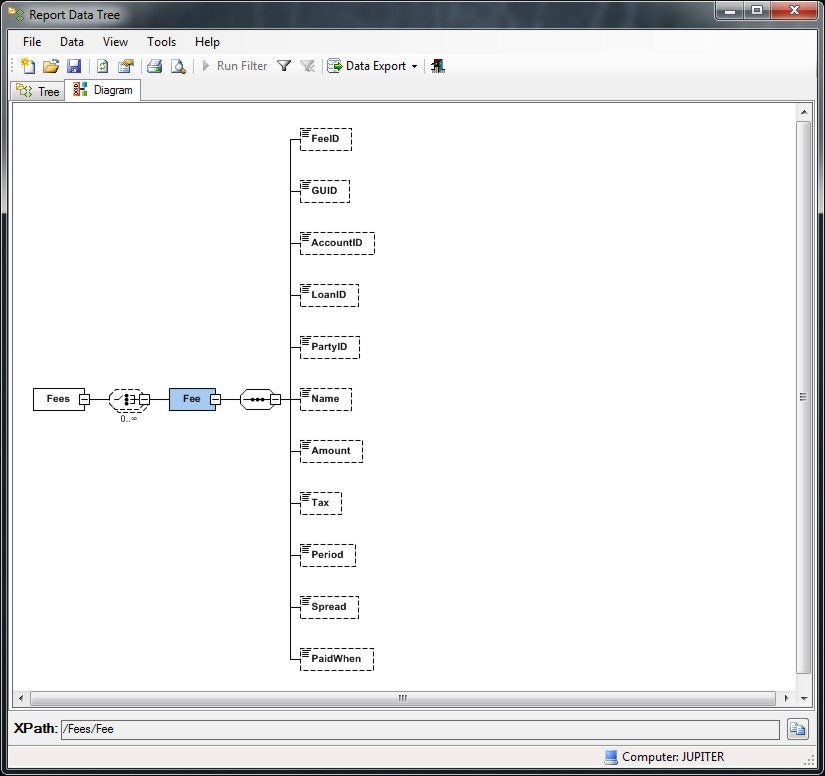Open the Tools menu

[x=161, y=42]
